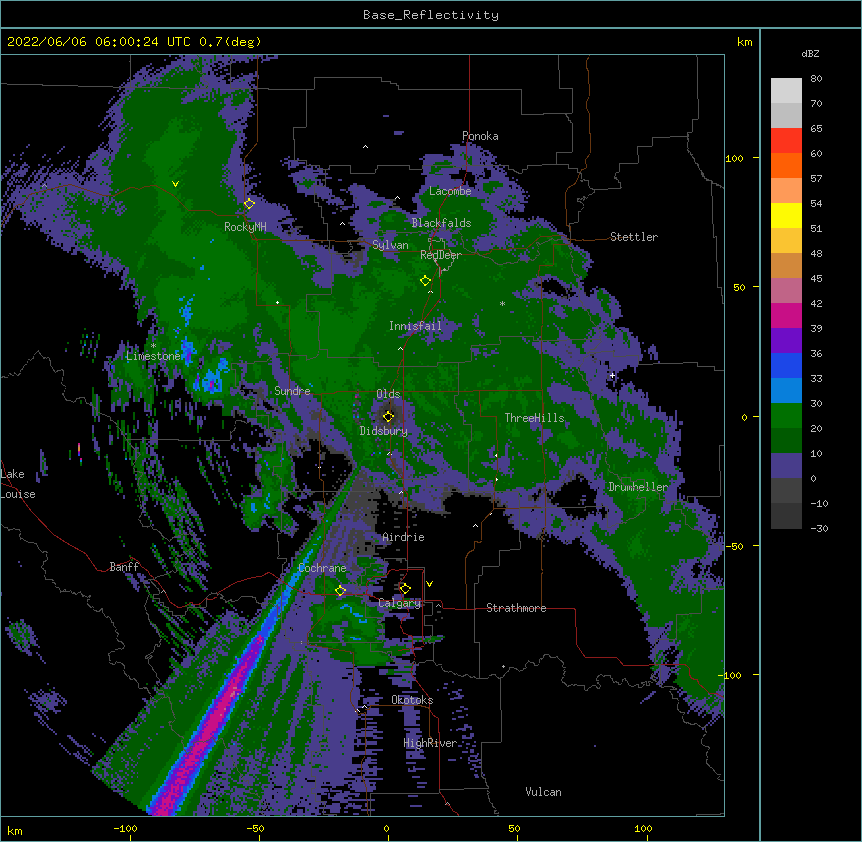Click the Okotoks label
Image resolution: width=862 pixels, height=842 pixels.
(x=412, y=700)
